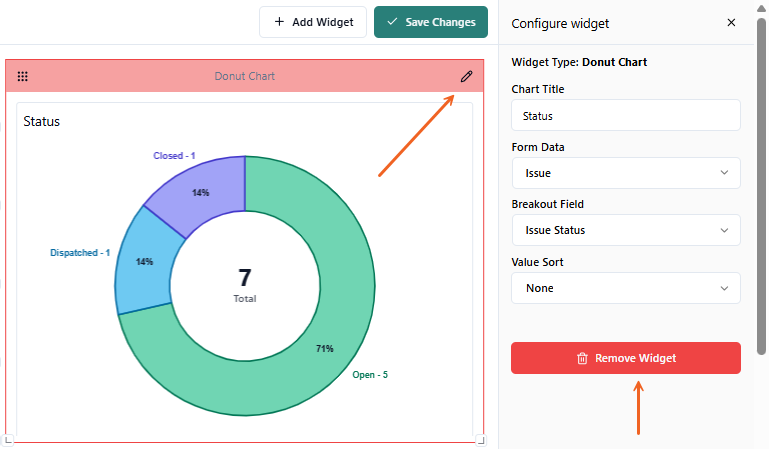769x449 pixels.
Task: Click the drag handle grid icon
Action: (23, 76)
